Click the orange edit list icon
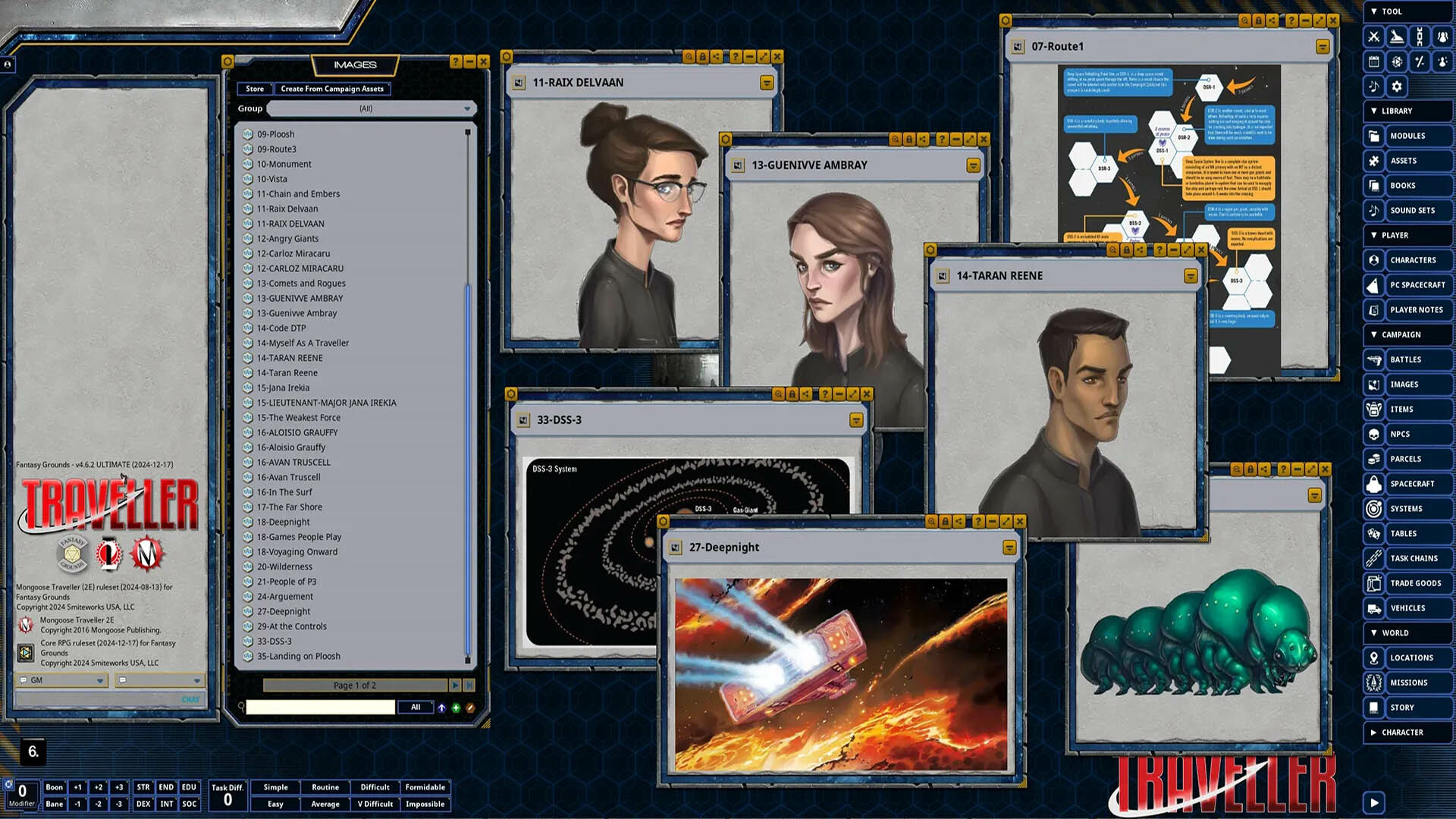 click(x=470, y=708)
